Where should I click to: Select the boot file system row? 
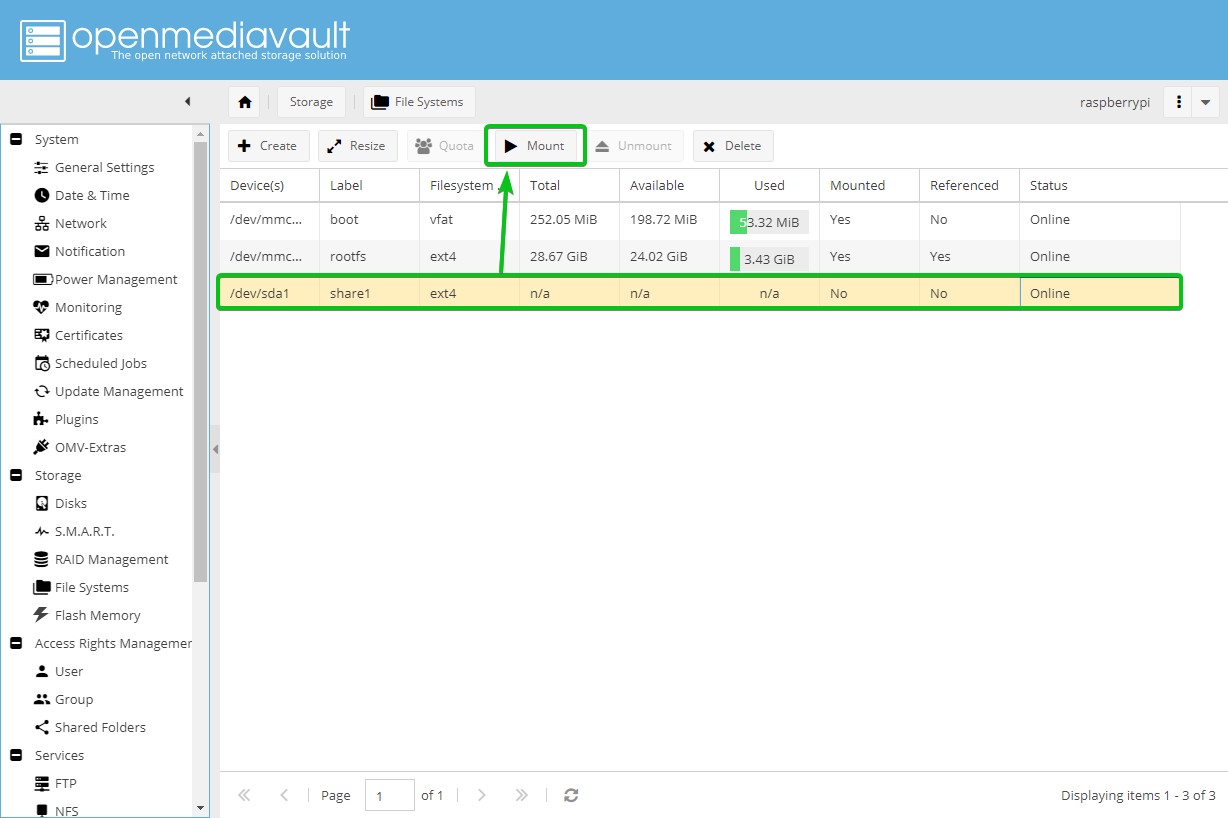700,220
